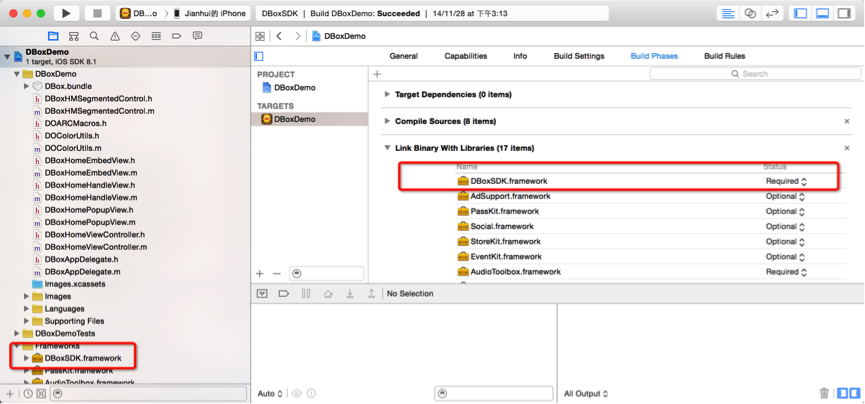
Task: Open the Breakpoint navigator icon
Action: click(177, 36)
